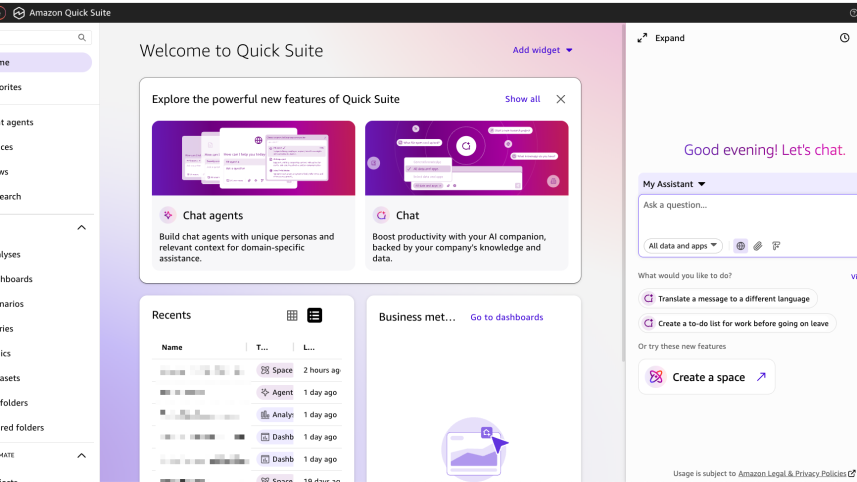
Task: Click the first Dashboard type icon in Recents
Action: (265, 437)
